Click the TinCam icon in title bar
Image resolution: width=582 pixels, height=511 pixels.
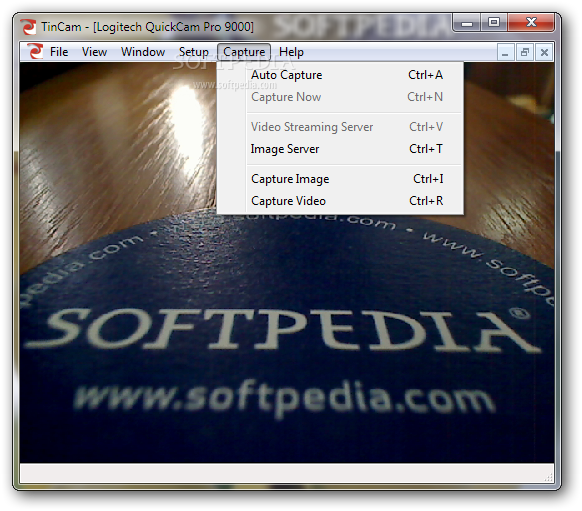point(29,27)
